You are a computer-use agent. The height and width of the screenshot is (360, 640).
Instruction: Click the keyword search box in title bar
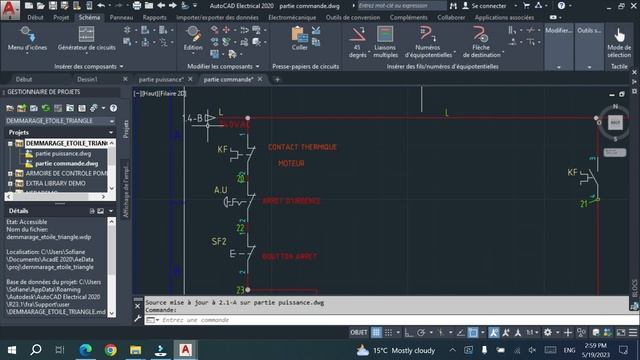click(402, 6)
